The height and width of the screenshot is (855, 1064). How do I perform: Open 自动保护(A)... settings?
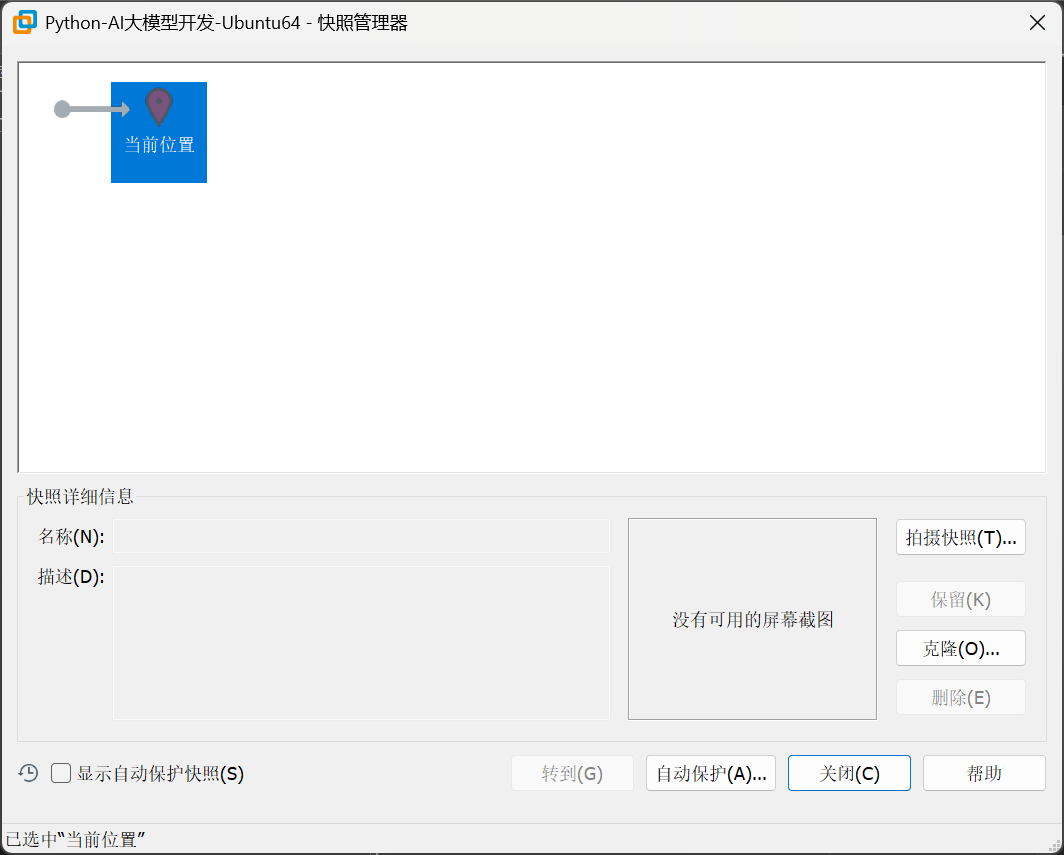710,773
